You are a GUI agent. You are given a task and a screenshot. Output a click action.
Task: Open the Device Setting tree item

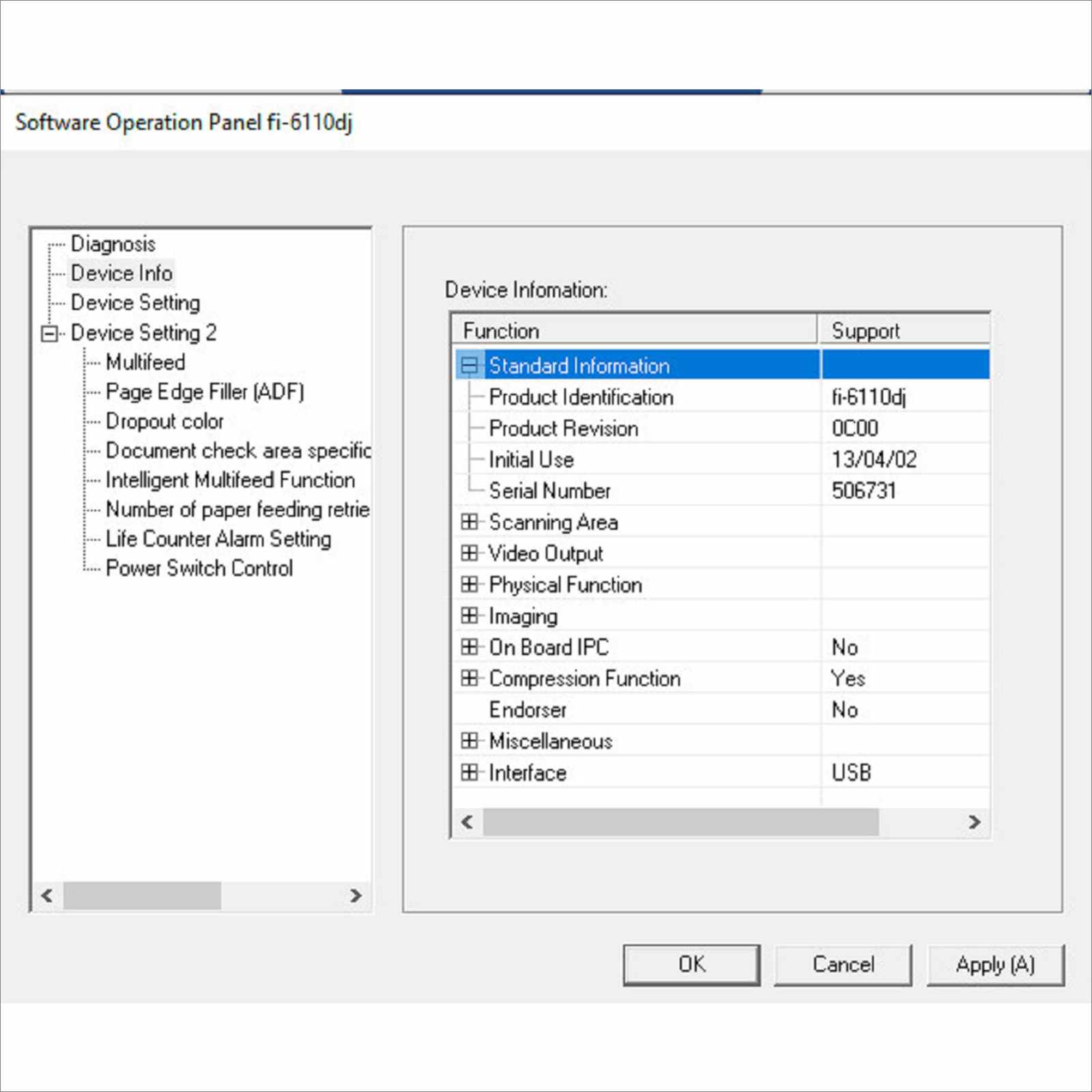135,302
